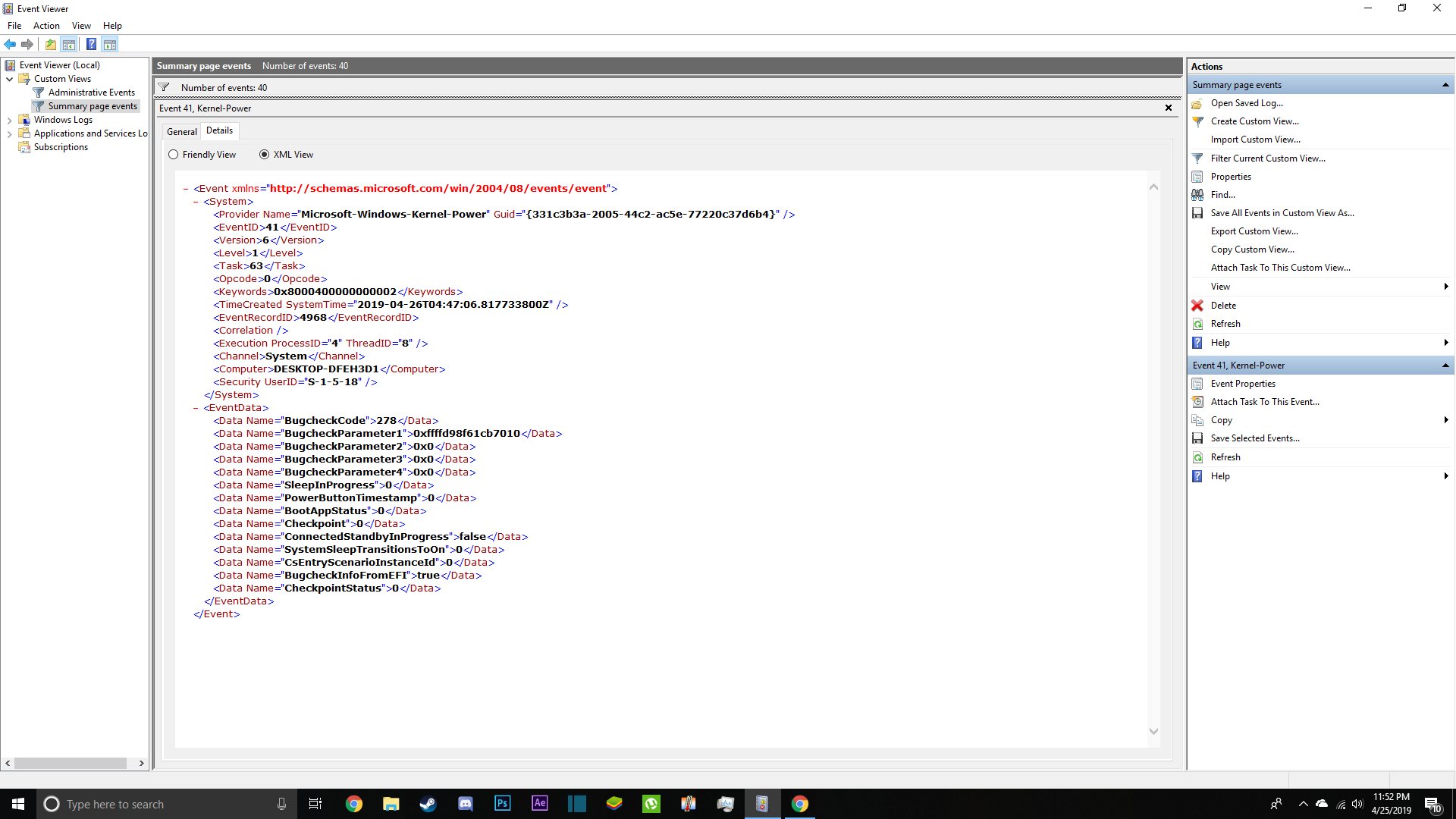Collapse the Event 41 Kernel-Power actions section
The width and height of the screenshot is (1456, 819).
coord(1445,366)
